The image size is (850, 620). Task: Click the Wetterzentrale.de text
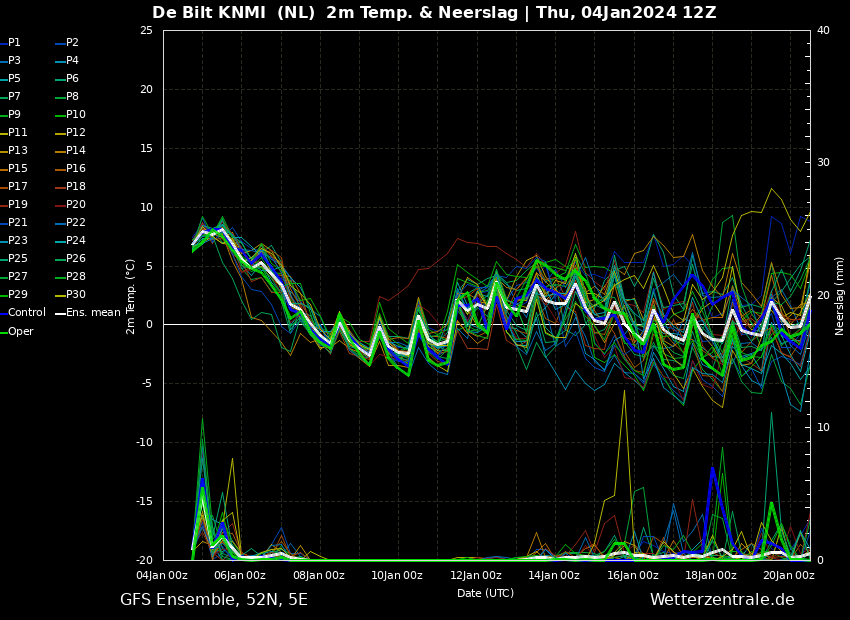[722, 599]
